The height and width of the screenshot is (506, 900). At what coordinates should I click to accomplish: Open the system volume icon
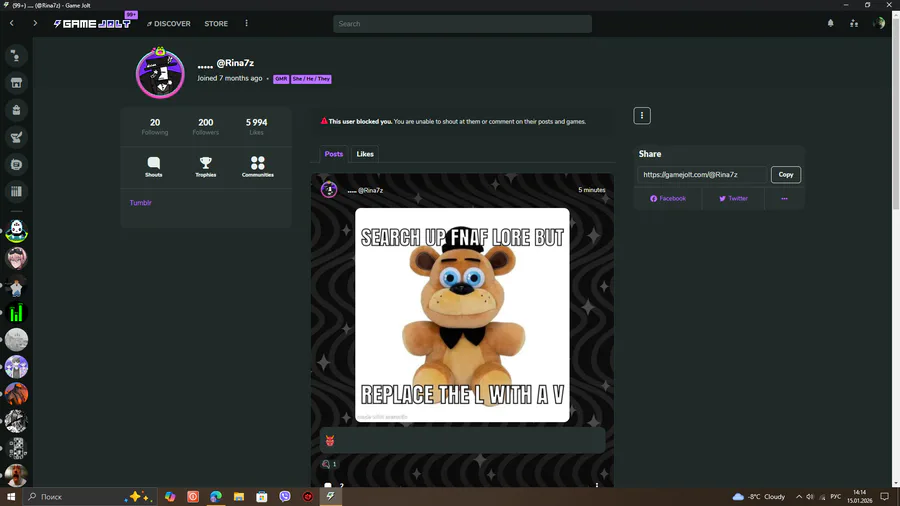point(810,496)
